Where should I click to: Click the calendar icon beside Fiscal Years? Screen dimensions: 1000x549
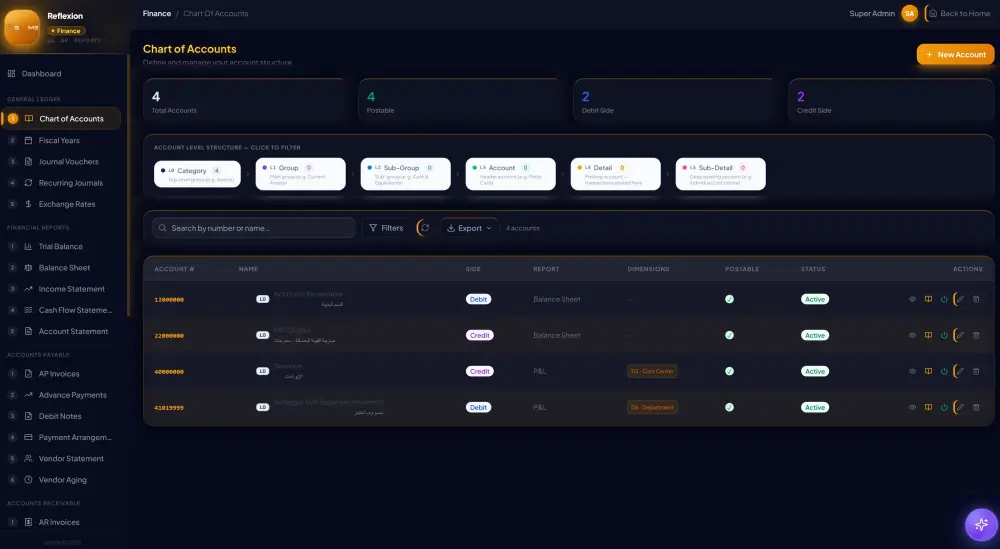click(28, 140)
